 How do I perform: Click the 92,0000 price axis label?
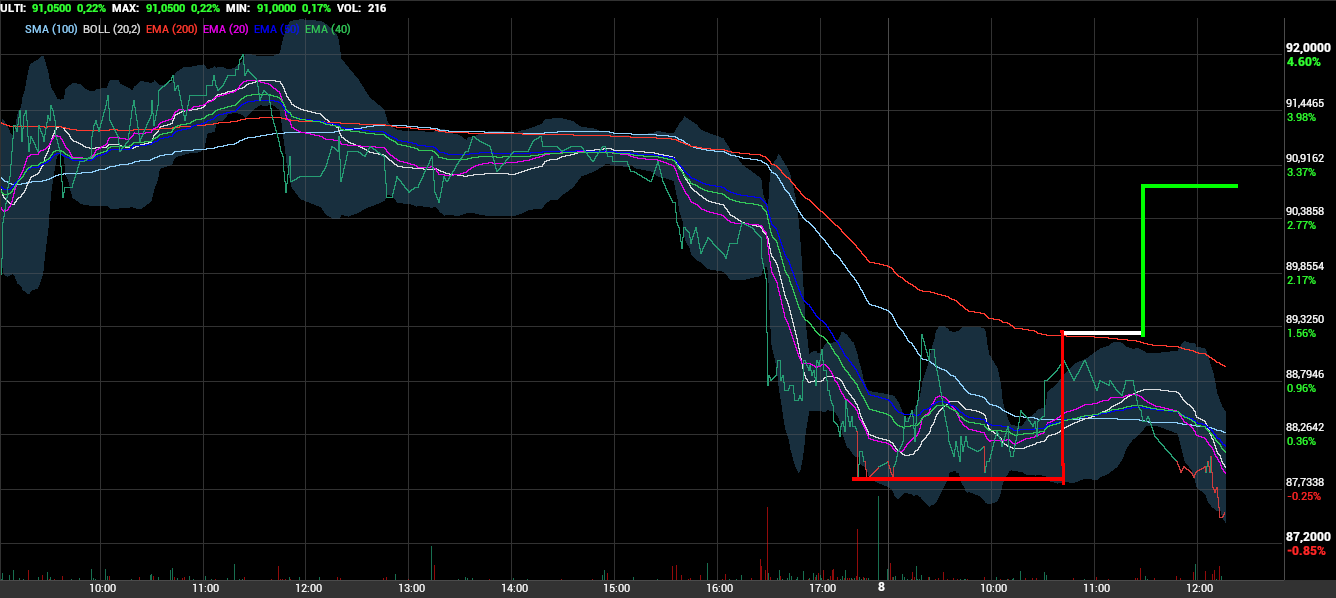tap(1309, 48)
